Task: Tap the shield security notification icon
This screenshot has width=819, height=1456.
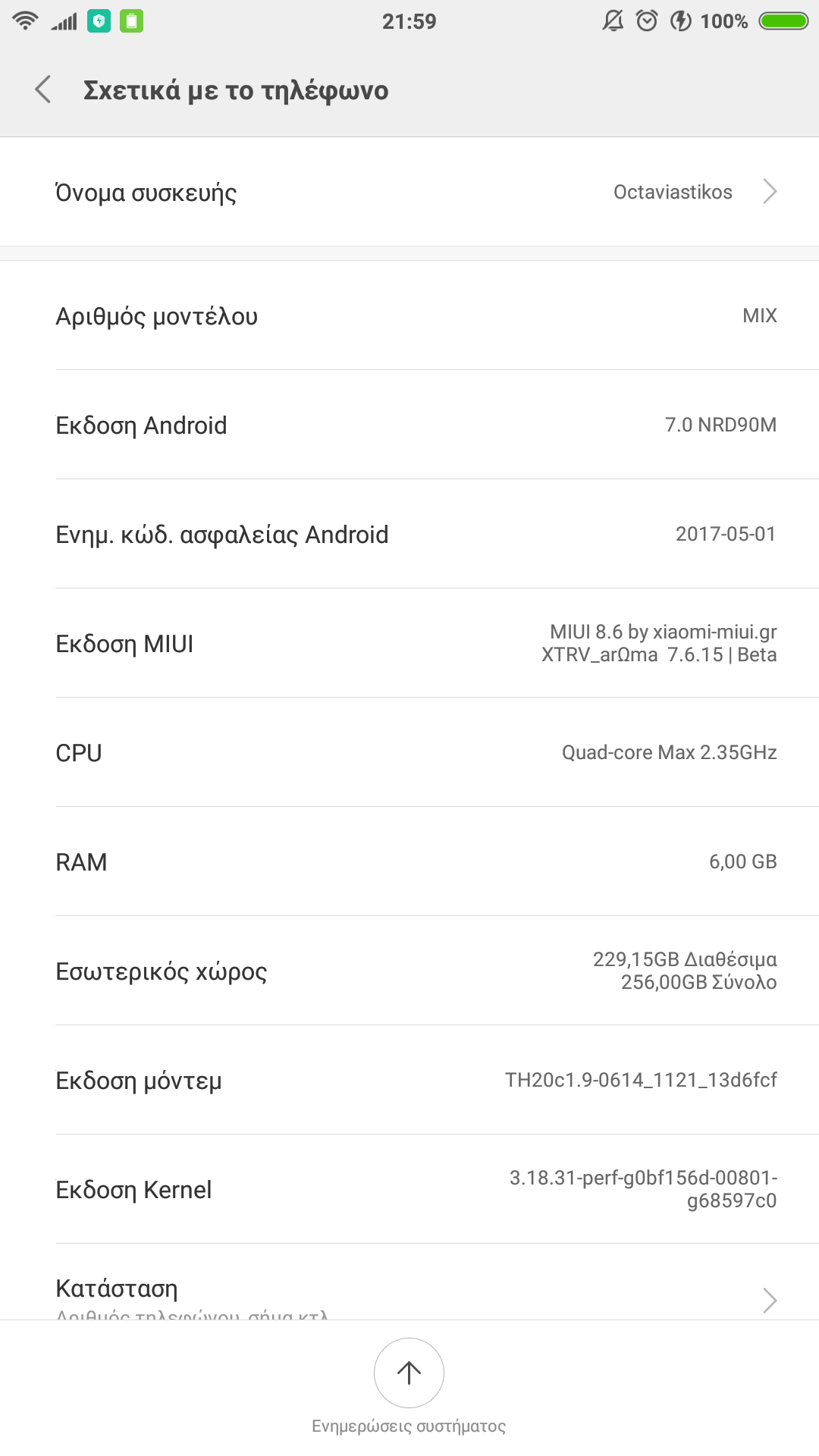Action: (99, 21)
